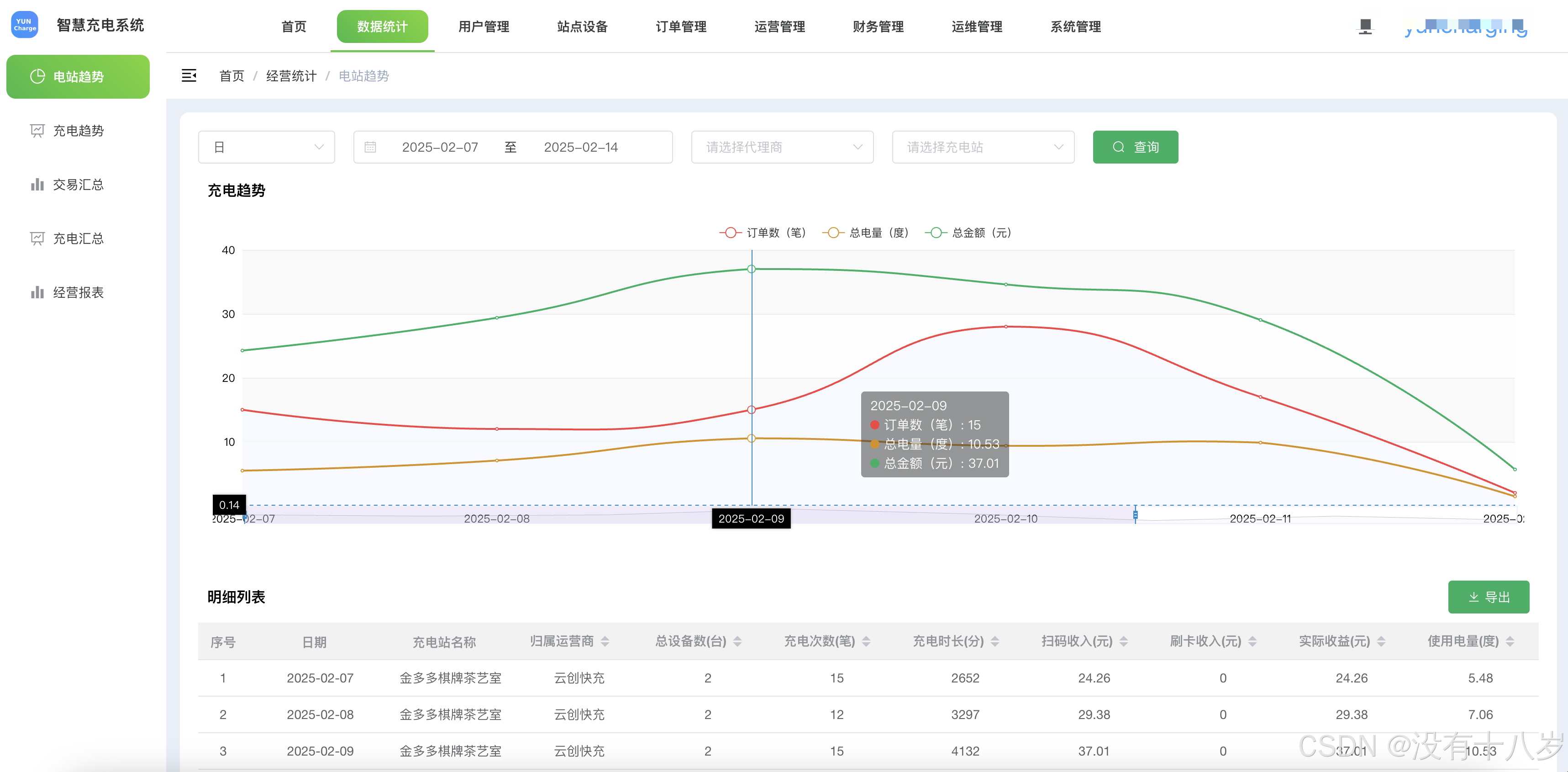Collapse the sidebar with hamburger icon
This screenshot has width=1568, height=772.
tap(189, 75)
